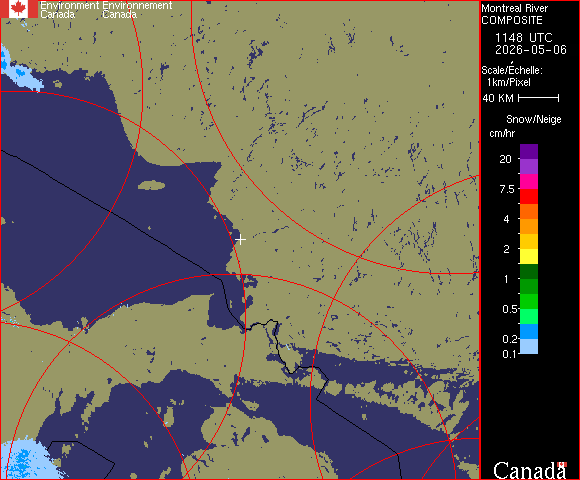Click the 40 KM scale bar
Screen dimensions: 580x480
[x=539, y=98]
